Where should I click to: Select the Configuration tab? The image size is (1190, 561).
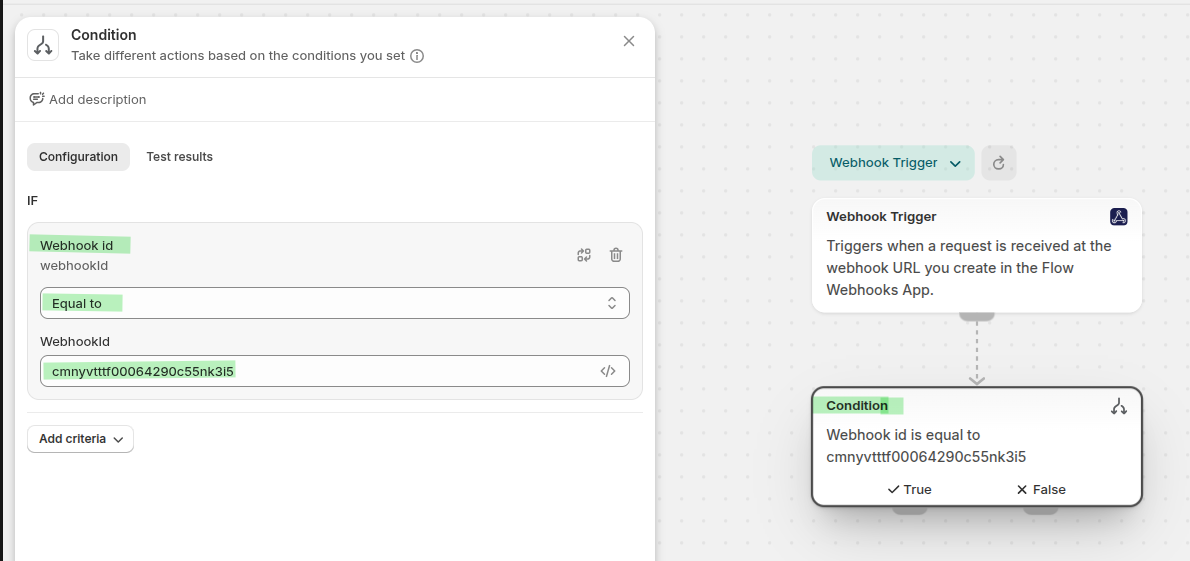(78, 157)
